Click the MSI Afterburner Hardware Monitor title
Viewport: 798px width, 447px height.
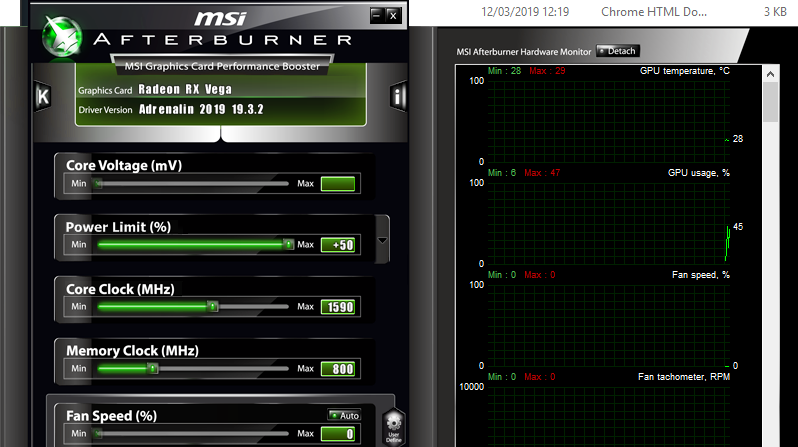click(x=524, y=51)
